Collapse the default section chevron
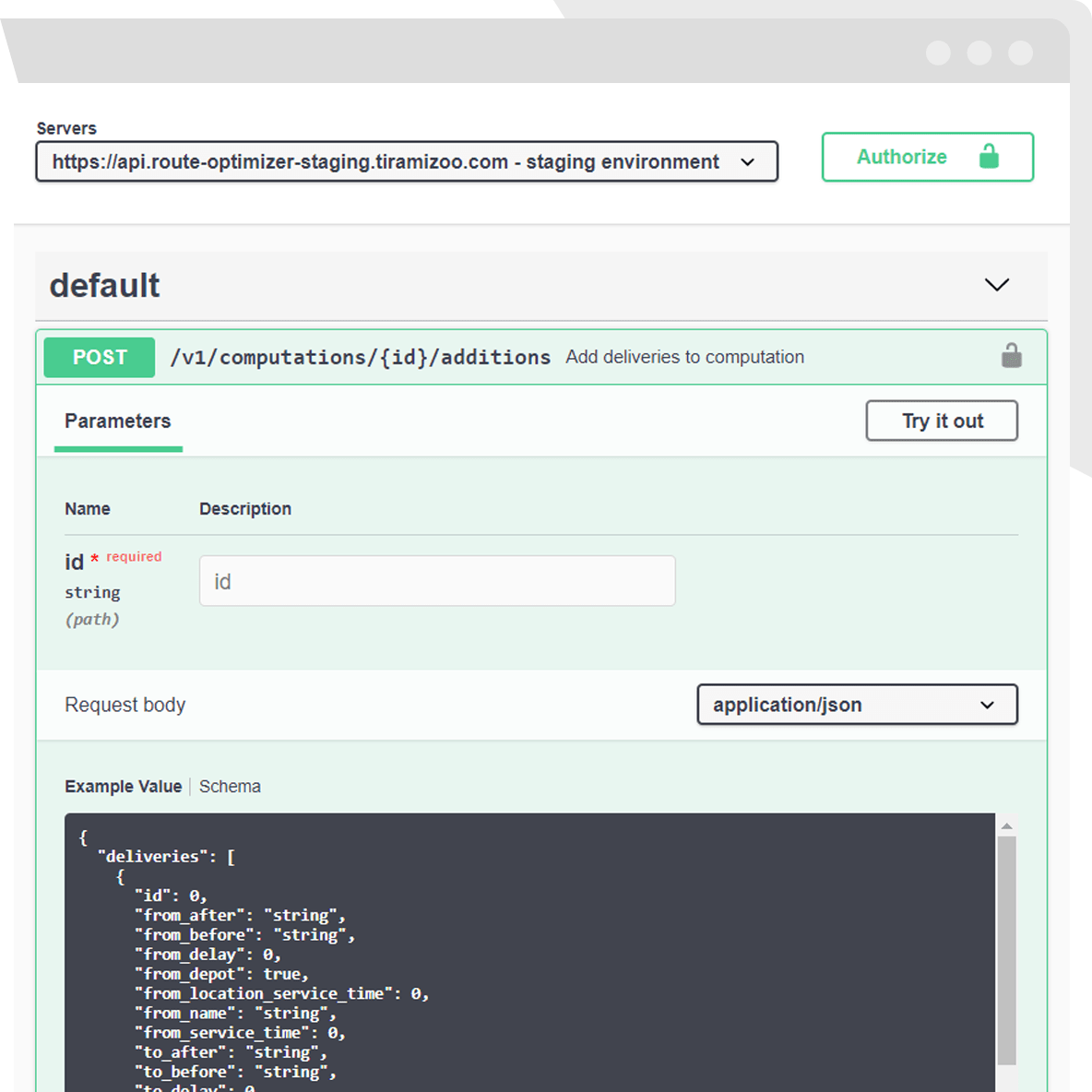This screenshot has height=1092, width=1092. point(997,285)
